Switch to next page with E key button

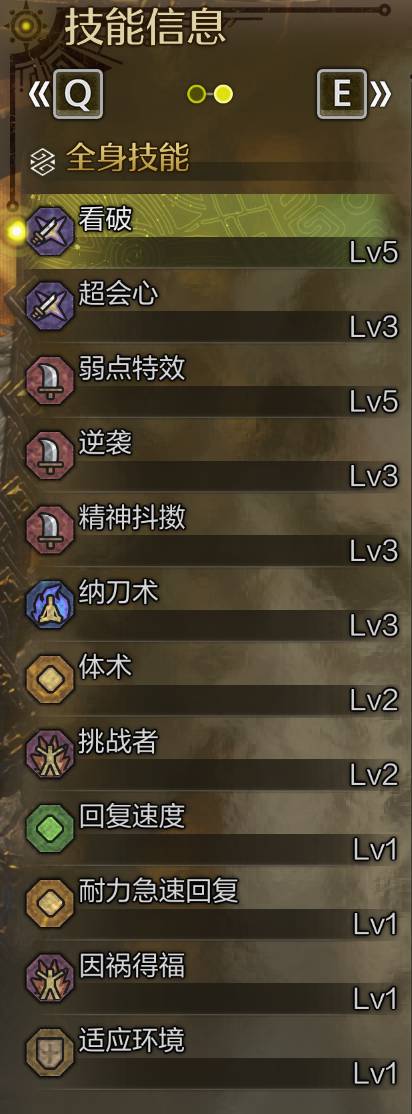pos(342,94)
